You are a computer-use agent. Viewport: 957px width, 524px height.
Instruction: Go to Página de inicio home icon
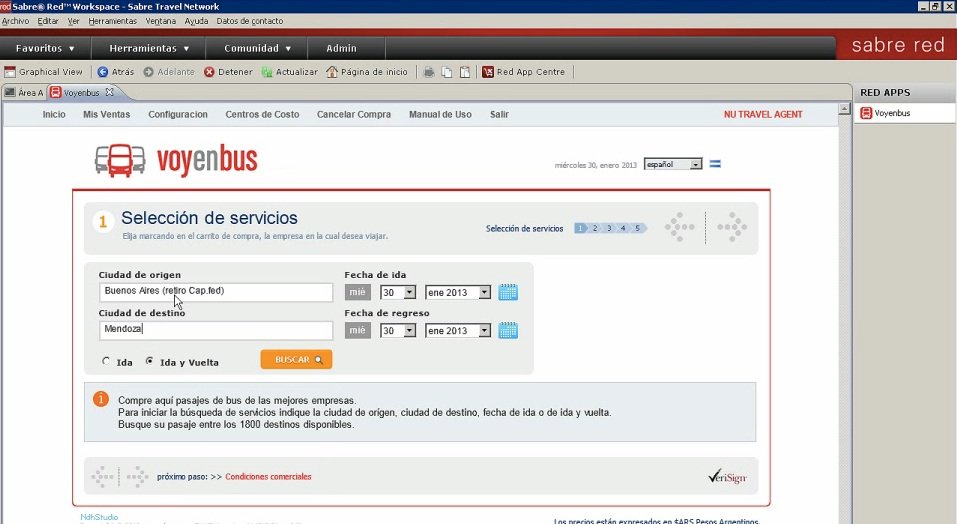(334, 72)
